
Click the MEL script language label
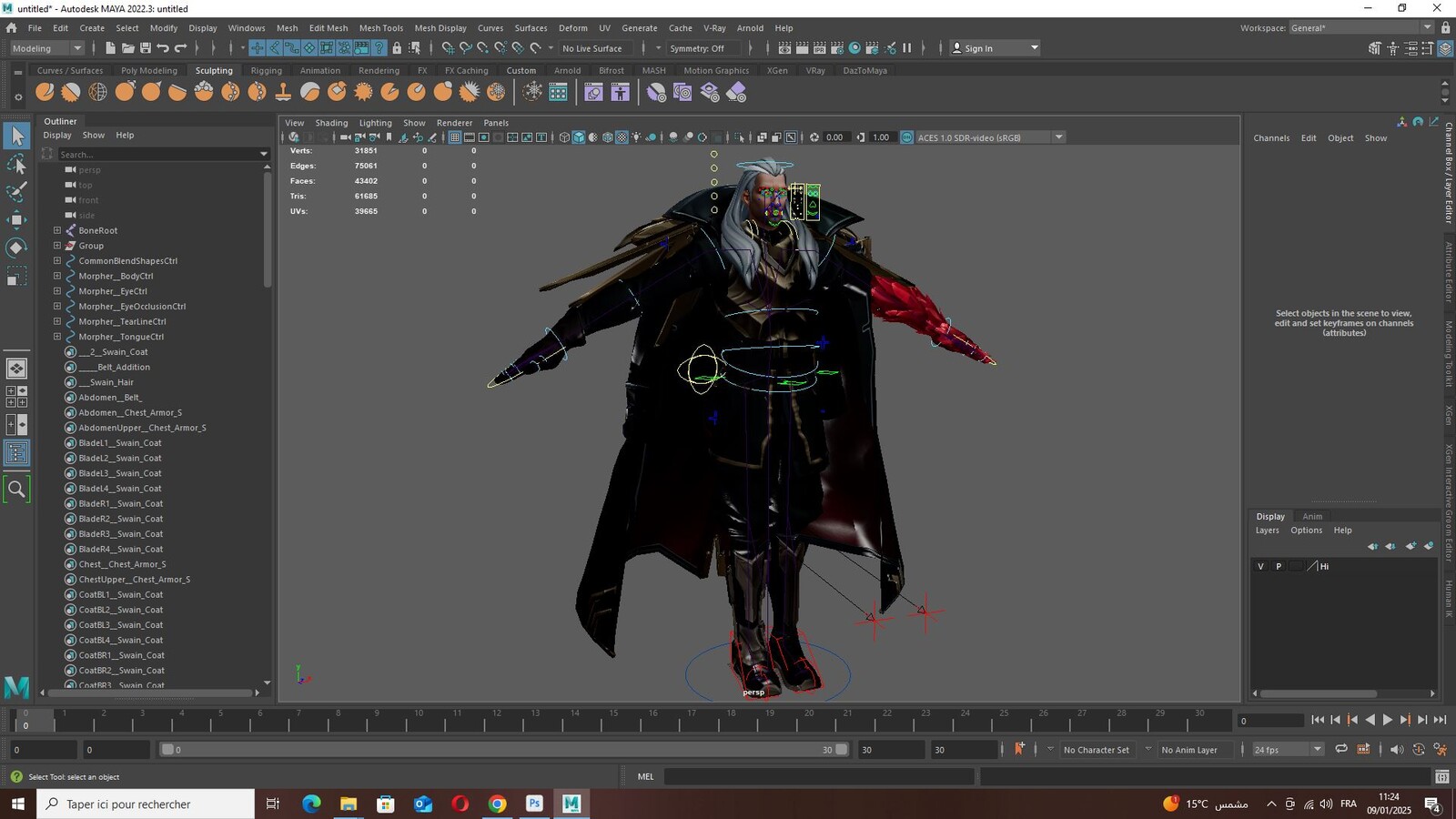click(646, 776)
